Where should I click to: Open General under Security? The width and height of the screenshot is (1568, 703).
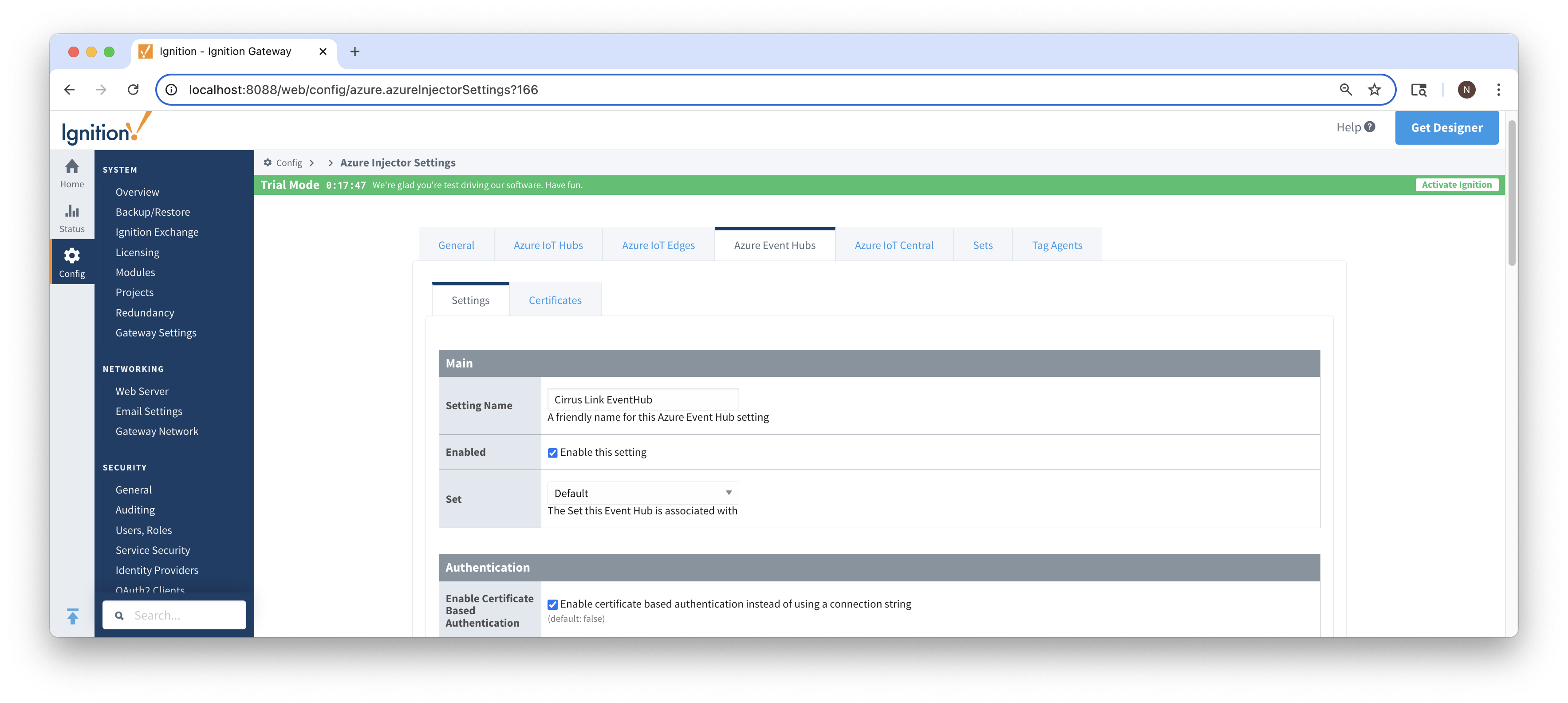coord(133,490)
